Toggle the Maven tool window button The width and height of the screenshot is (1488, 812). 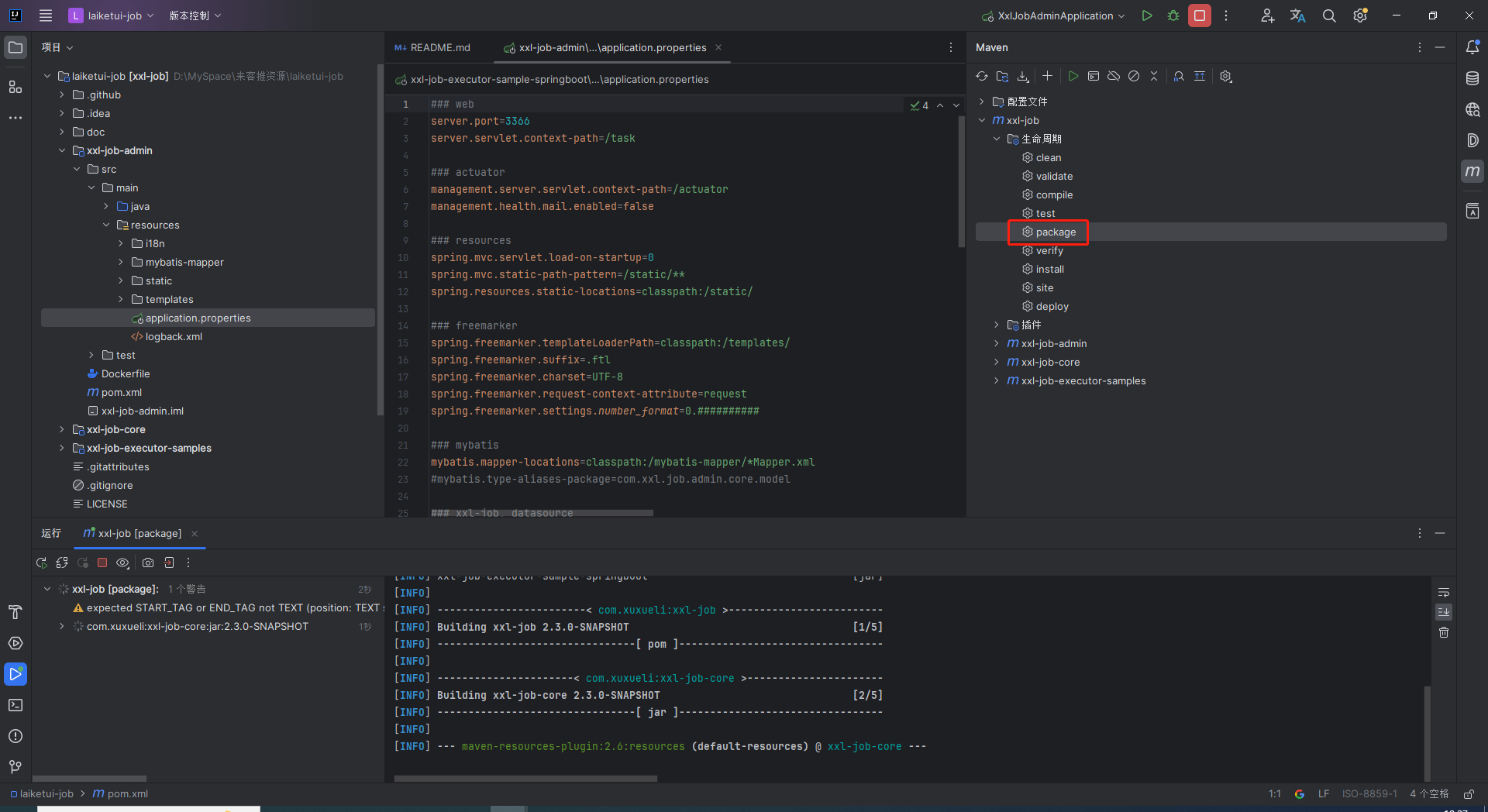[1472, 171]
